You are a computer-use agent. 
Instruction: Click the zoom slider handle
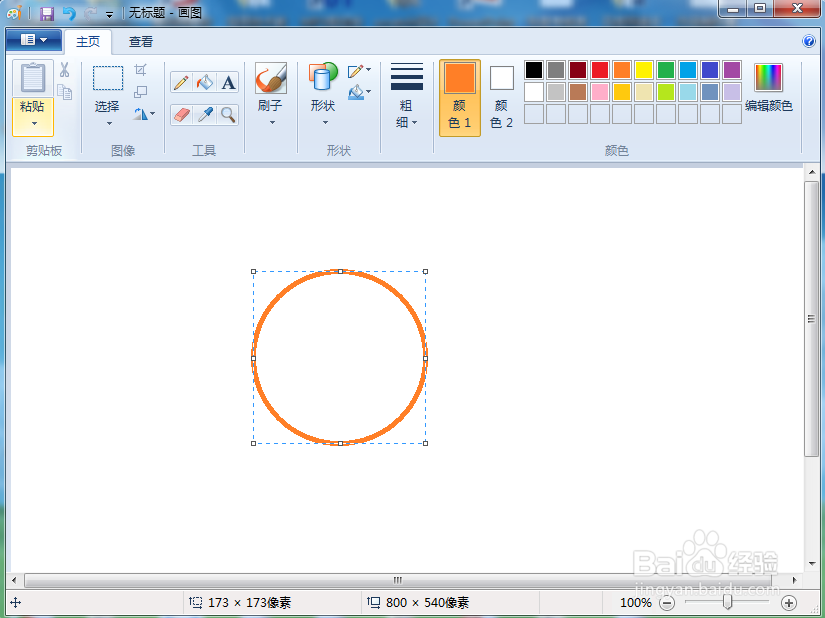727,602
